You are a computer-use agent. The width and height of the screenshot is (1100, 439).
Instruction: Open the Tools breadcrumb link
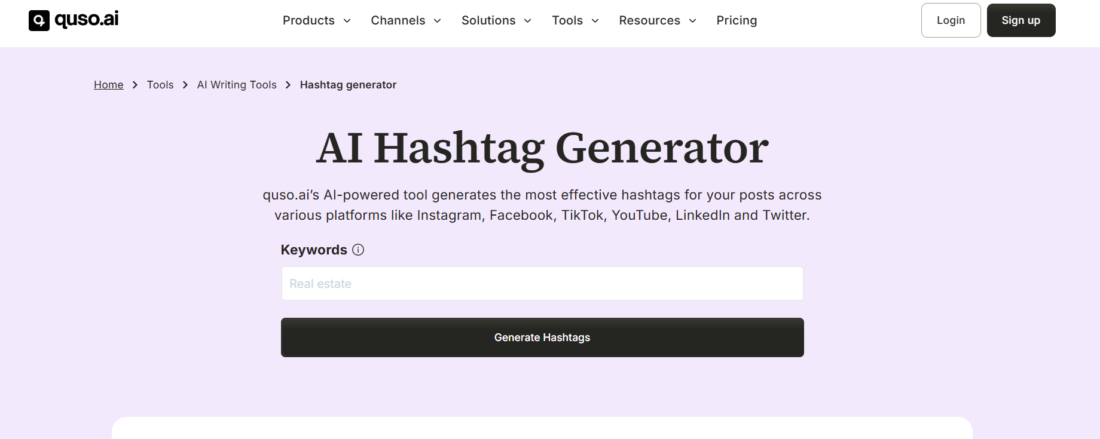[160, 85]
